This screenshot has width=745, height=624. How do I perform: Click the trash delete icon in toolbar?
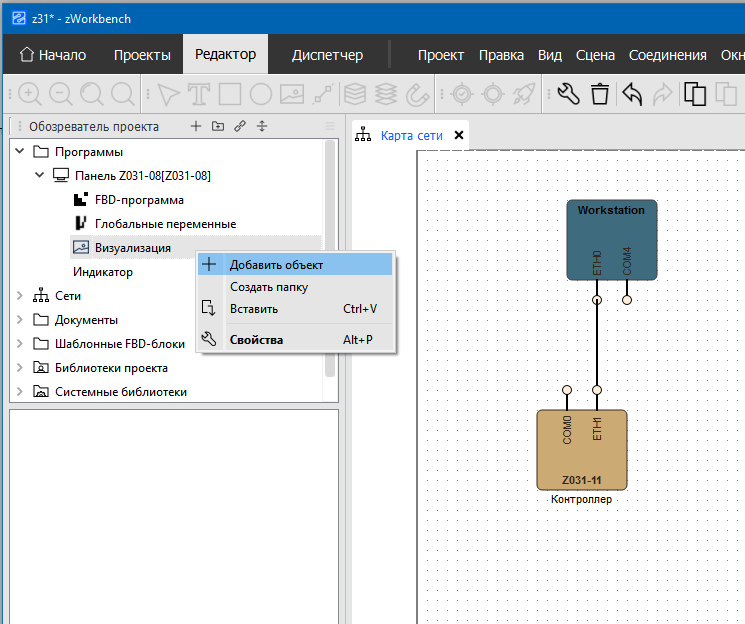click(600, 94)
